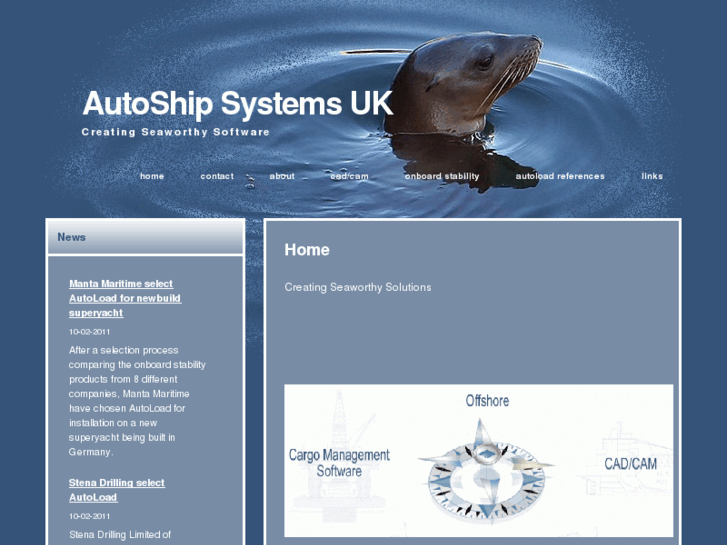
Task: Select Offshore label in banner image
Action: click(487, 401)
